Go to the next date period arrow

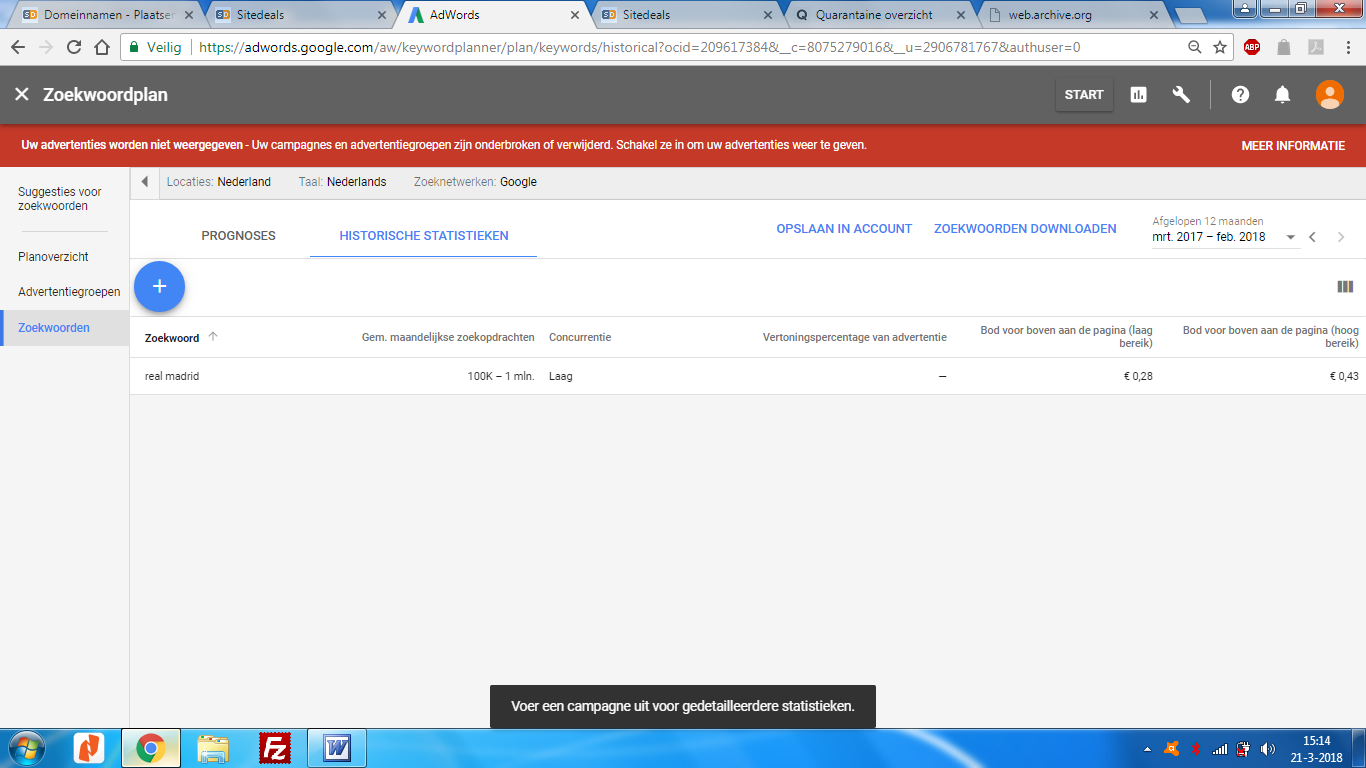1341,237
